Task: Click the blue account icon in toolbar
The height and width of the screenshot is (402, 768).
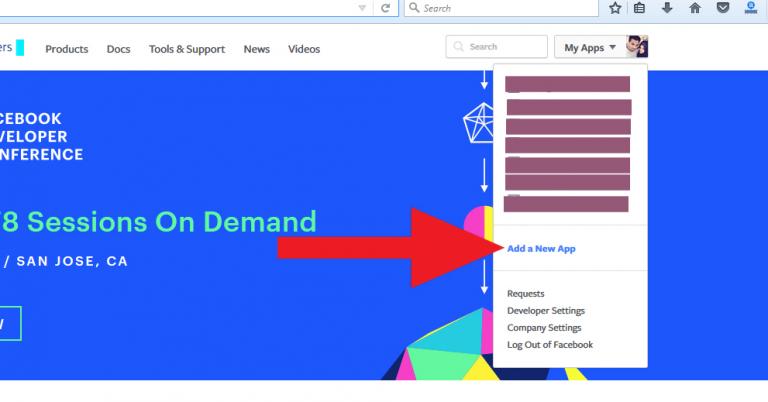Action: coord(750,8)
